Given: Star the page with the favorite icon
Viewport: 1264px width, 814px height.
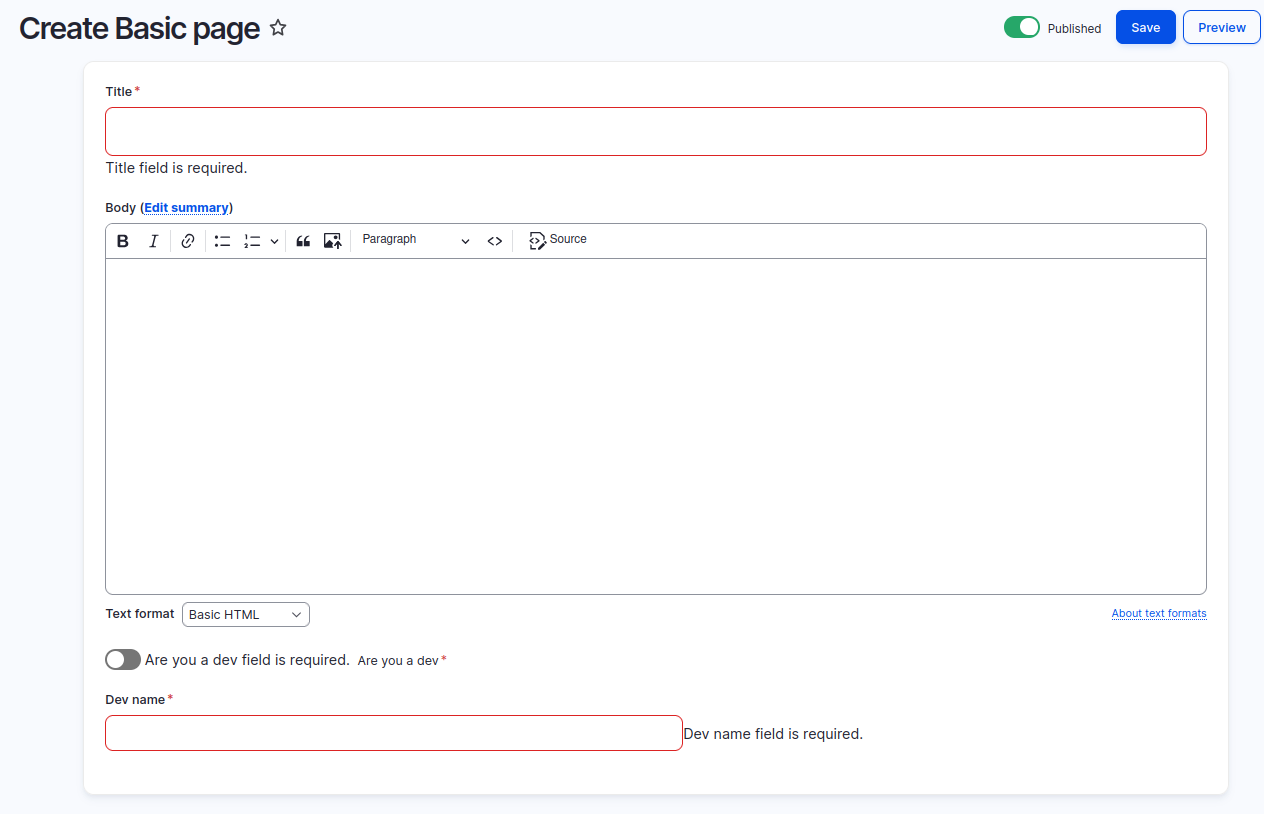Looking at the screenshot, I should coord(278,28).
